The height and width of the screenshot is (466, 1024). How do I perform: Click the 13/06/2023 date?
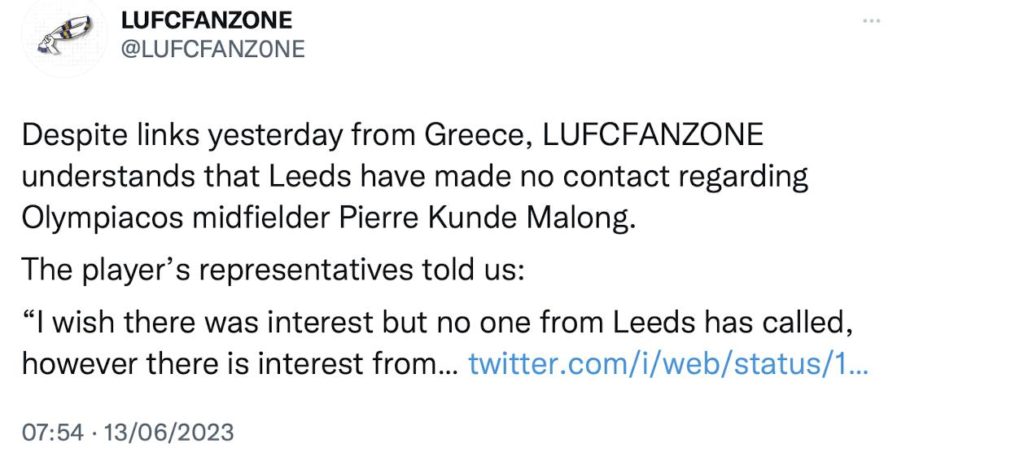[165, 432]
